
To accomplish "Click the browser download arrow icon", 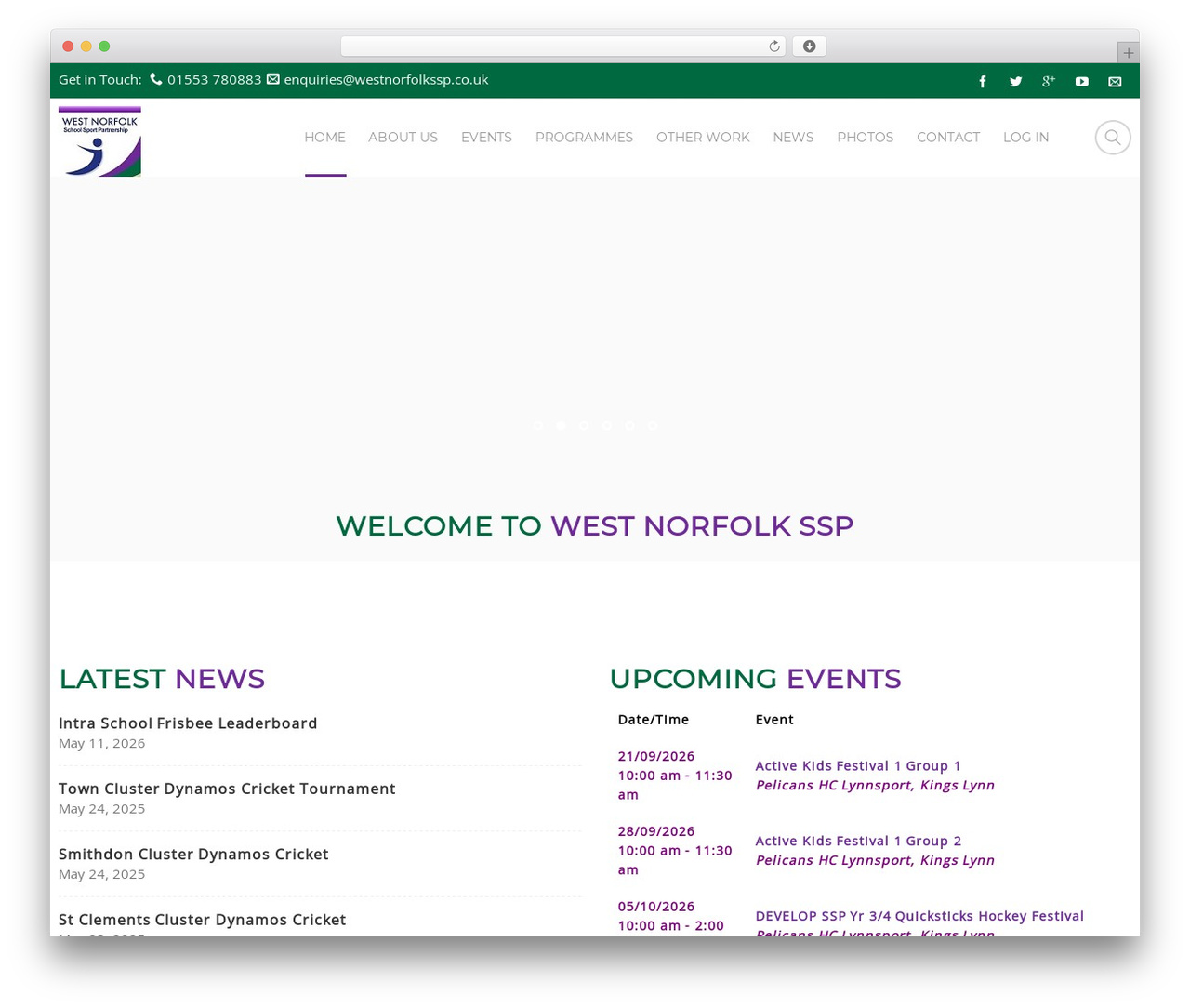I will point(809,46).
